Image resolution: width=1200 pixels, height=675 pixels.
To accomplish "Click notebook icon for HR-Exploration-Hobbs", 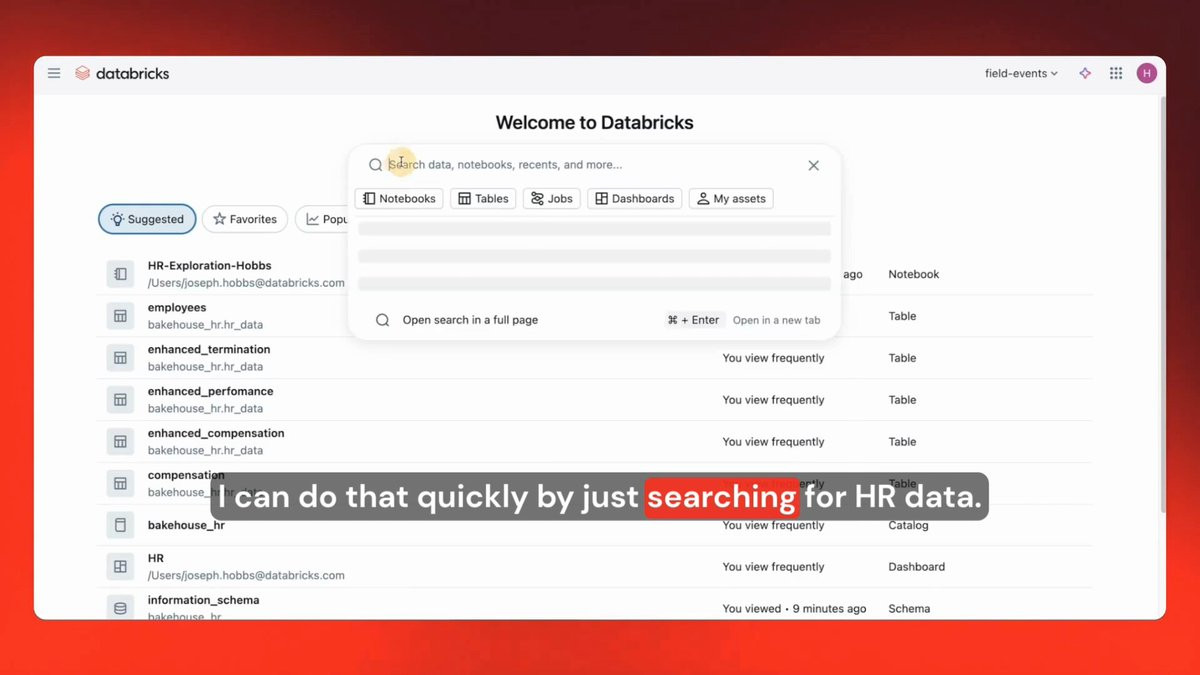I will (x=120, y=274).
